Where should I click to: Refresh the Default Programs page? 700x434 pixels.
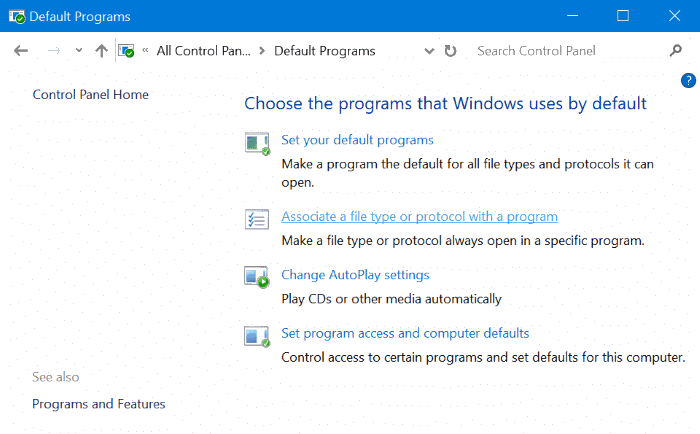(450, 51)
